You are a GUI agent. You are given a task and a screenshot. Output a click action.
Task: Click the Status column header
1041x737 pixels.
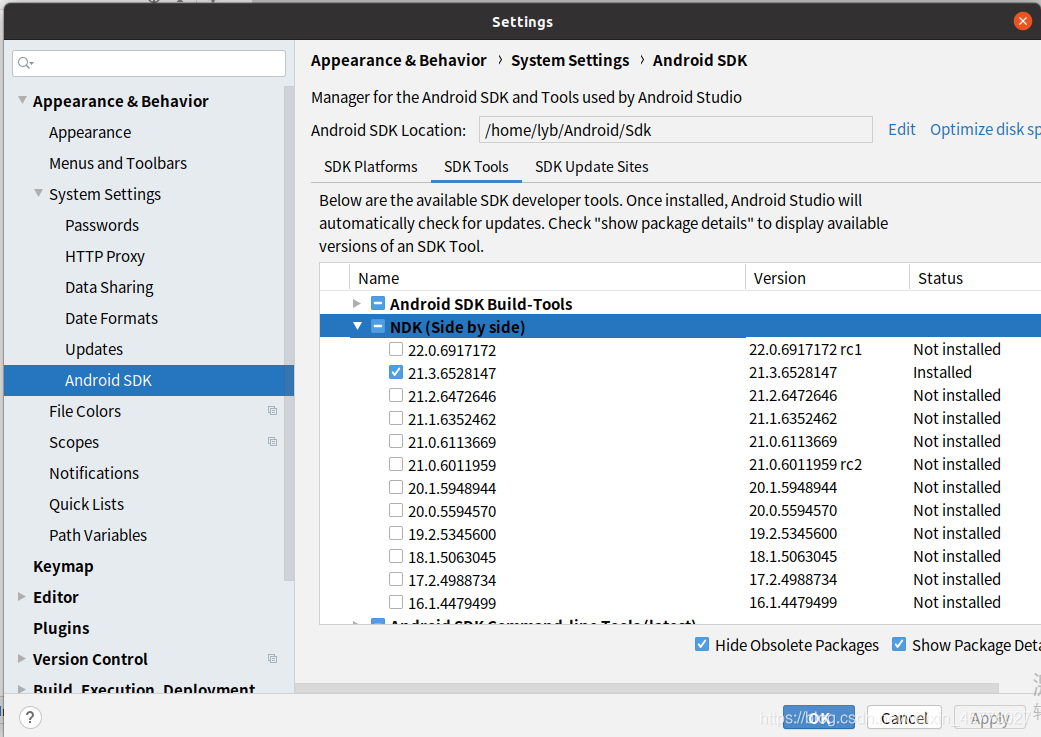click(x=975, y=278)
